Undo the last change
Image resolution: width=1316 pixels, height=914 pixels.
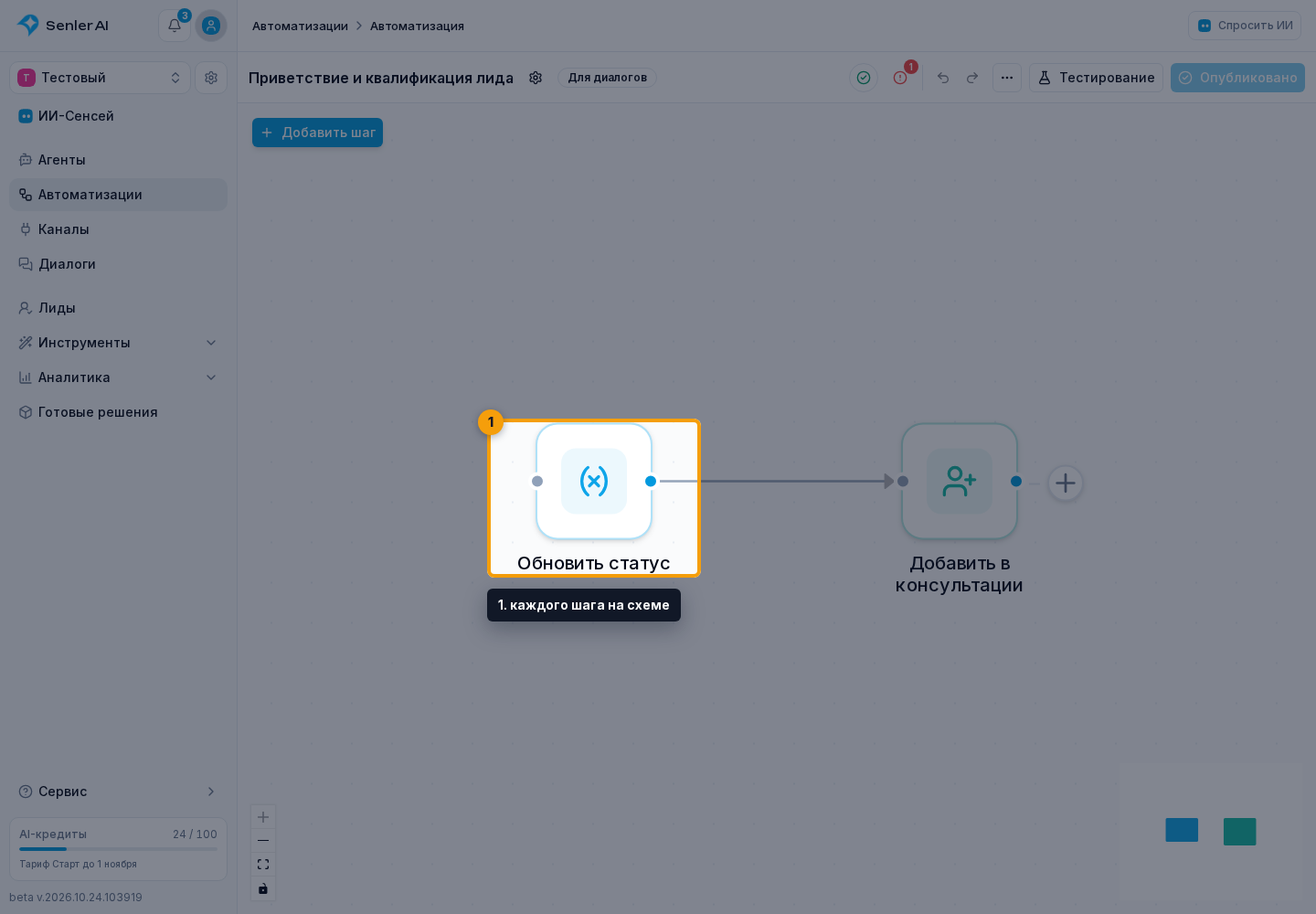943,78
